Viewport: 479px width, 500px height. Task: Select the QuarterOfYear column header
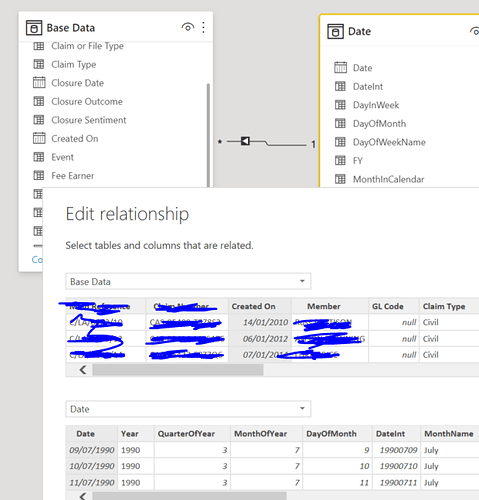coord(192,434)
